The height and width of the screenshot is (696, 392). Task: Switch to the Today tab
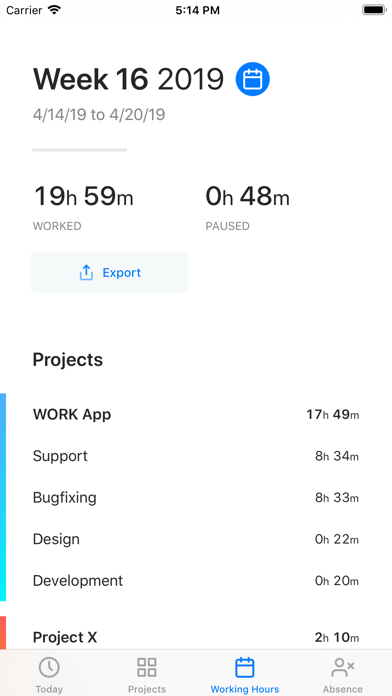tap(49, 675)
